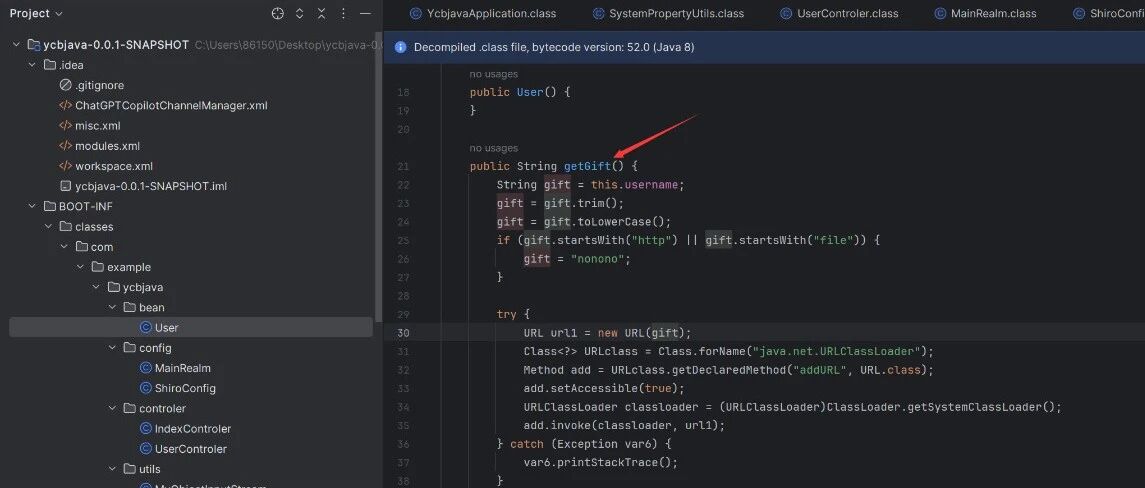This screenshot has width=1145, height=488.
Task: Collapse the BOOT-INF folder
Action: pos(32,206)
